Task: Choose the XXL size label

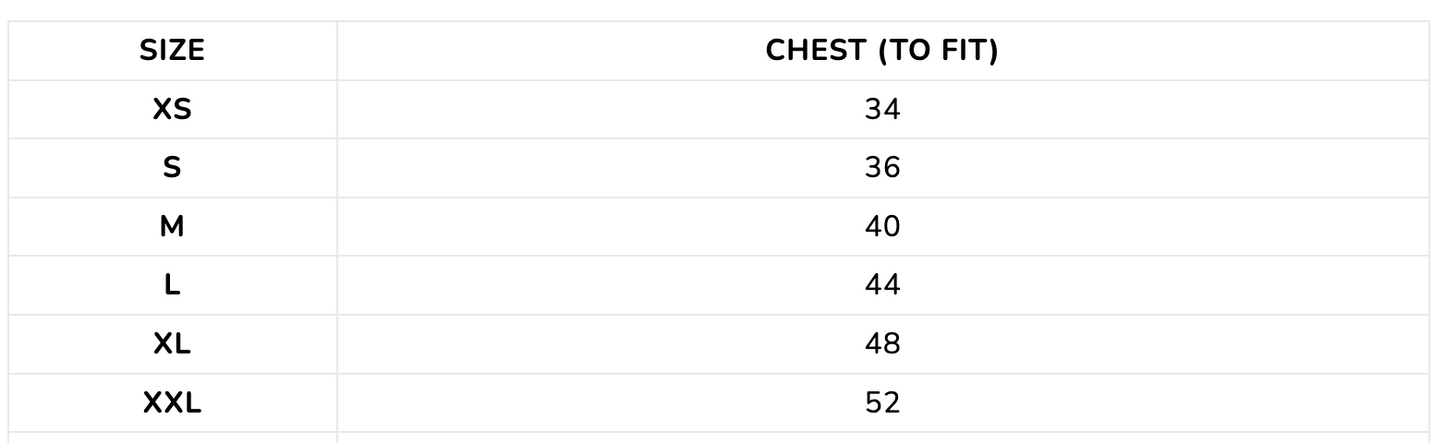Action: [172, 403]
